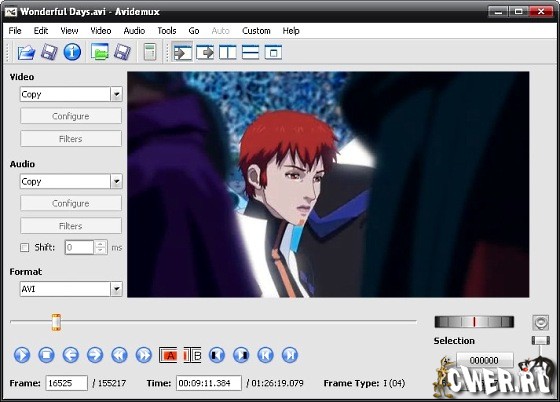Expand the Audio codec Copy dropdown
The width and height of the screenshot is (560, 402).
(x=116, y=182)
